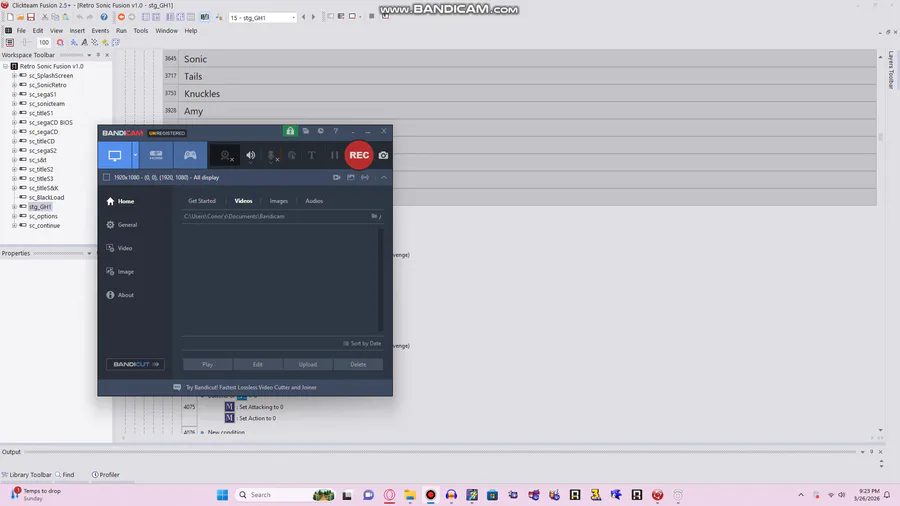This screenshot has height=506, width=900.
Task: Open Bandicam help question mark
Action: coord(336,131)
